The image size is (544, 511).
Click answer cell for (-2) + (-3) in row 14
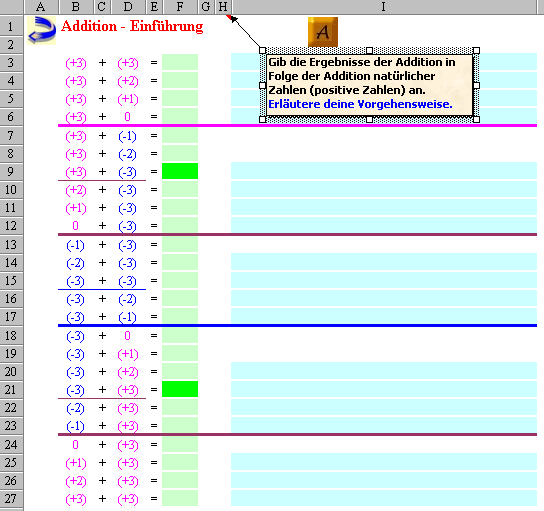[x=180, y=263]
